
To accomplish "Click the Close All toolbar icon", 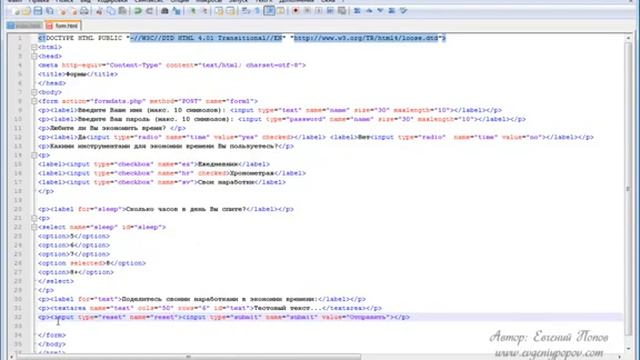I will point(73,11).
